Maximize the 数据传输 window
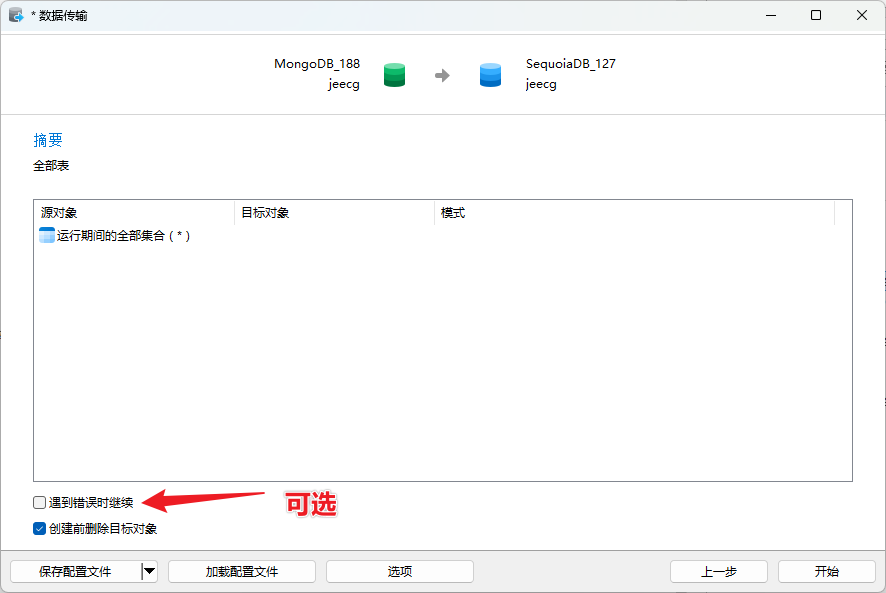The height and width of the screenshot is (593, 886). click(x=816, y=15)
